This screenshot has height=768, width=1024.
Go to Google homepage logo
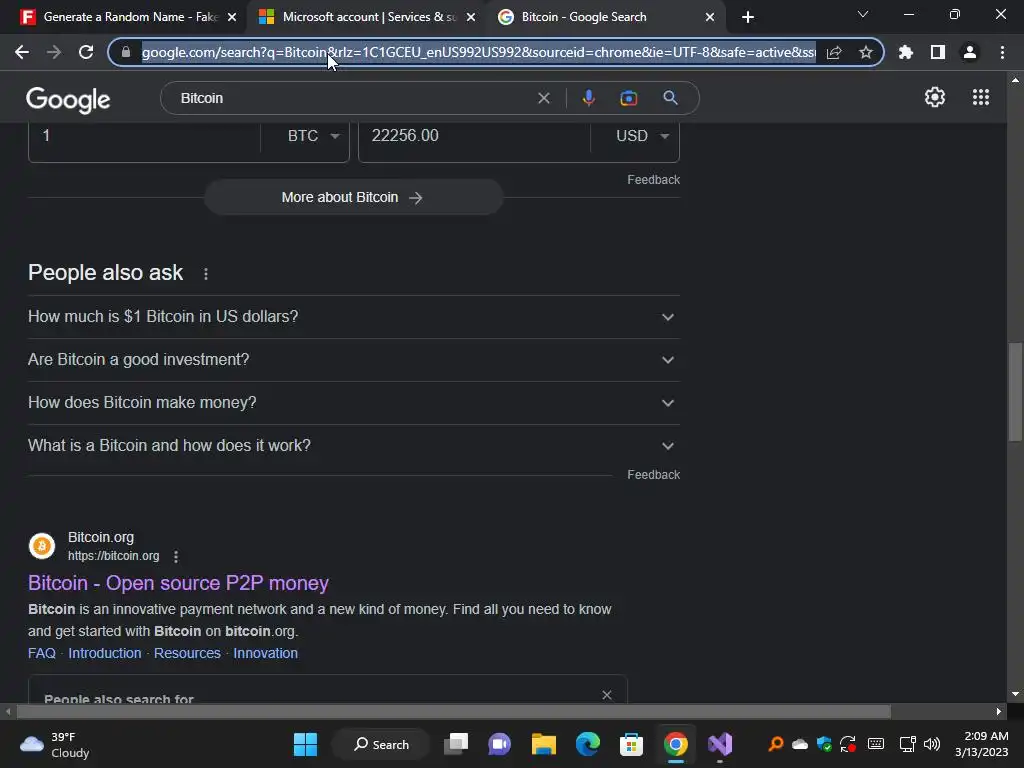(x=68, y=99)
